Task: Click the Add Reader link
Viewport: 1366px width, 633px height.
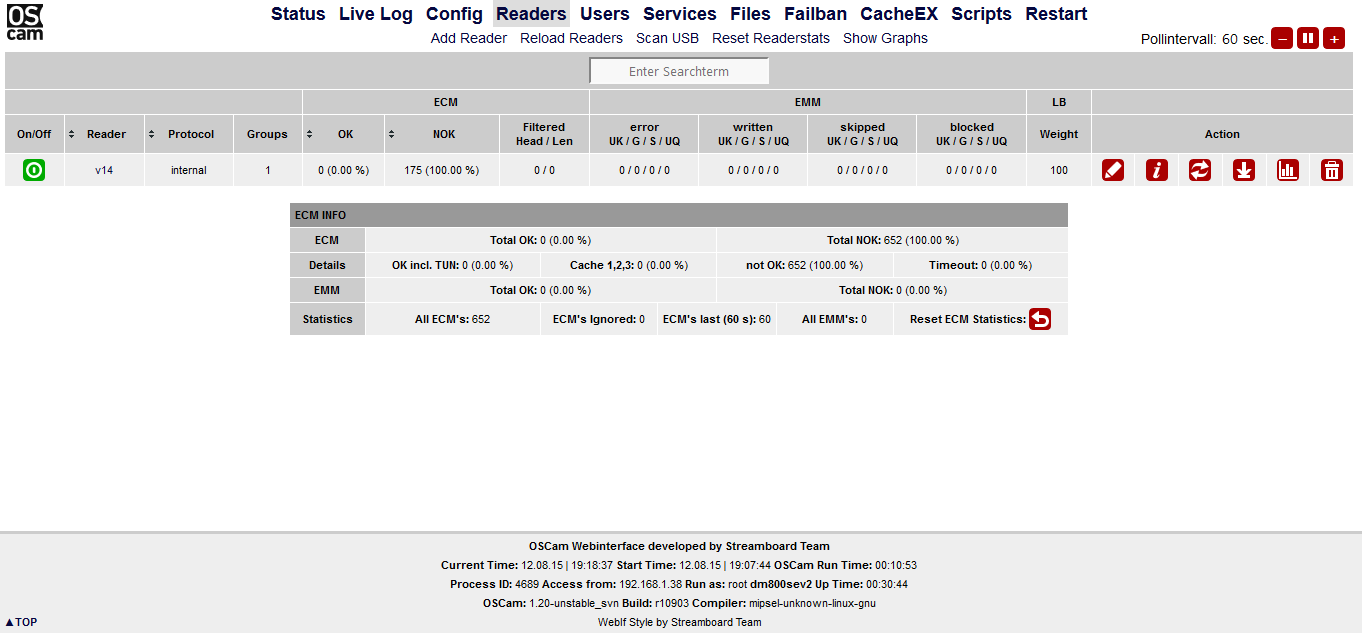Action: click(469, 38)
